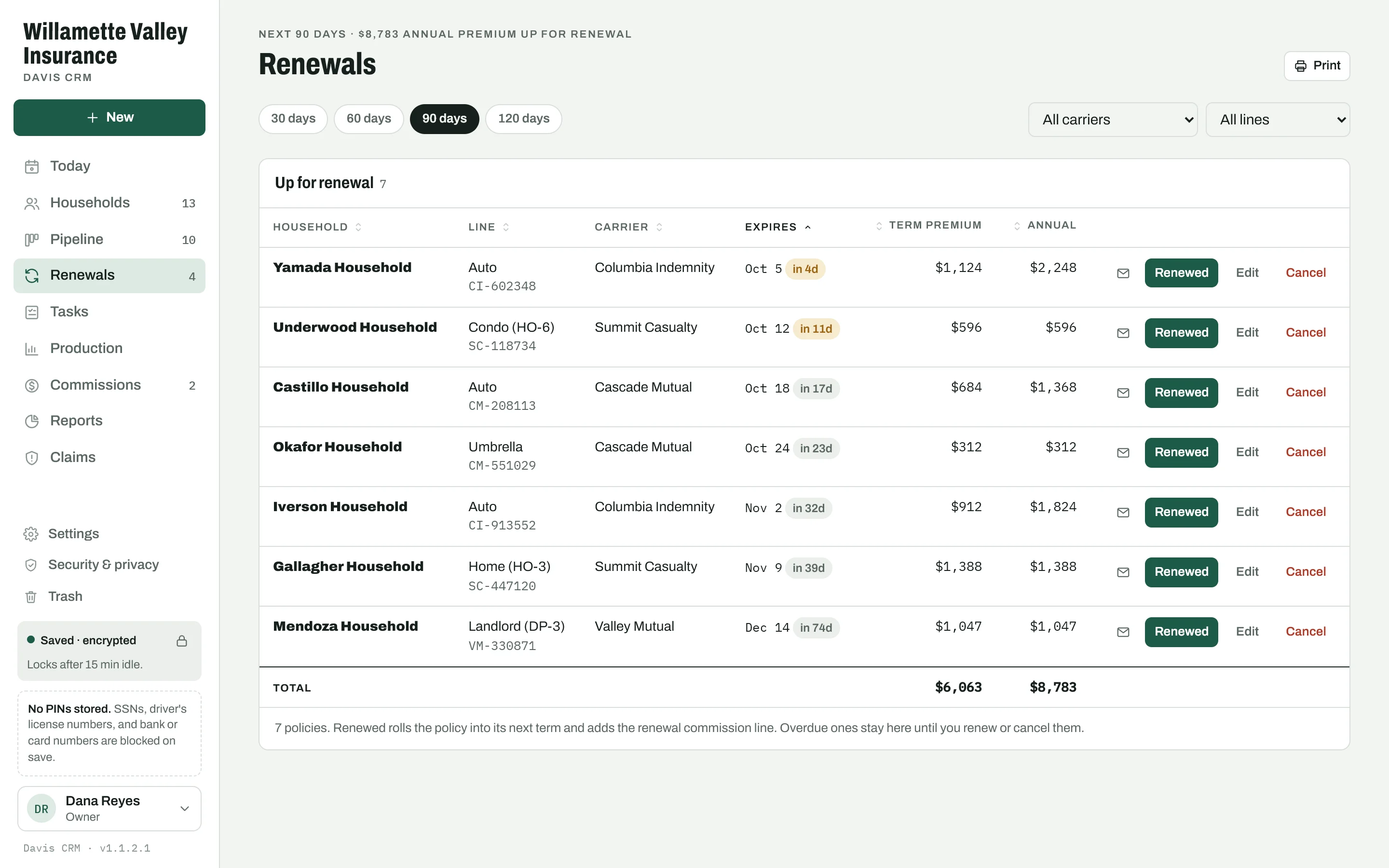Viewport: 1389px width, 868px height.
Task: Edit the Okafor Household umbrella policy
Action: tap(1247, 452)
